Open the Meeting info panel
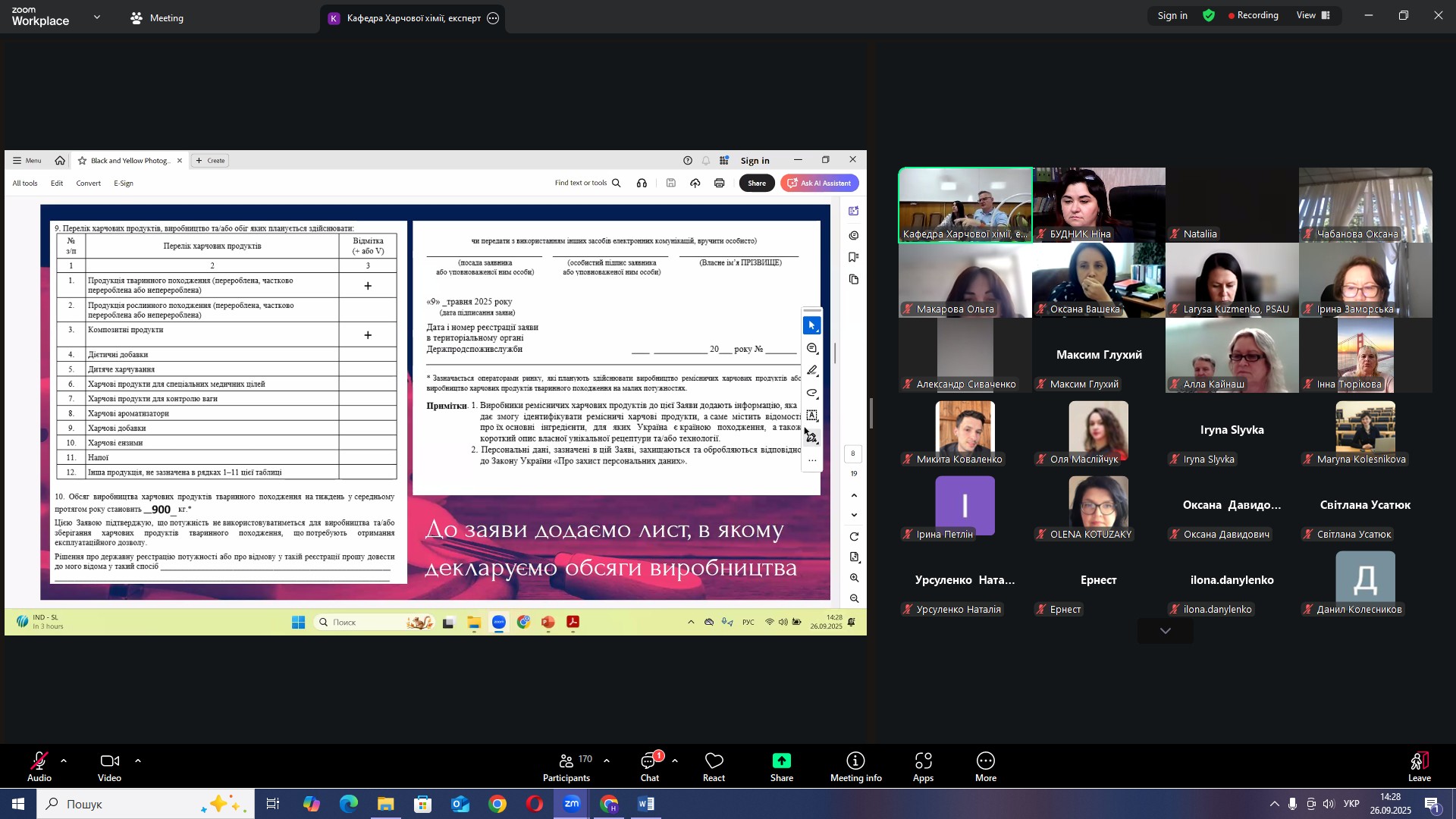 855,767
